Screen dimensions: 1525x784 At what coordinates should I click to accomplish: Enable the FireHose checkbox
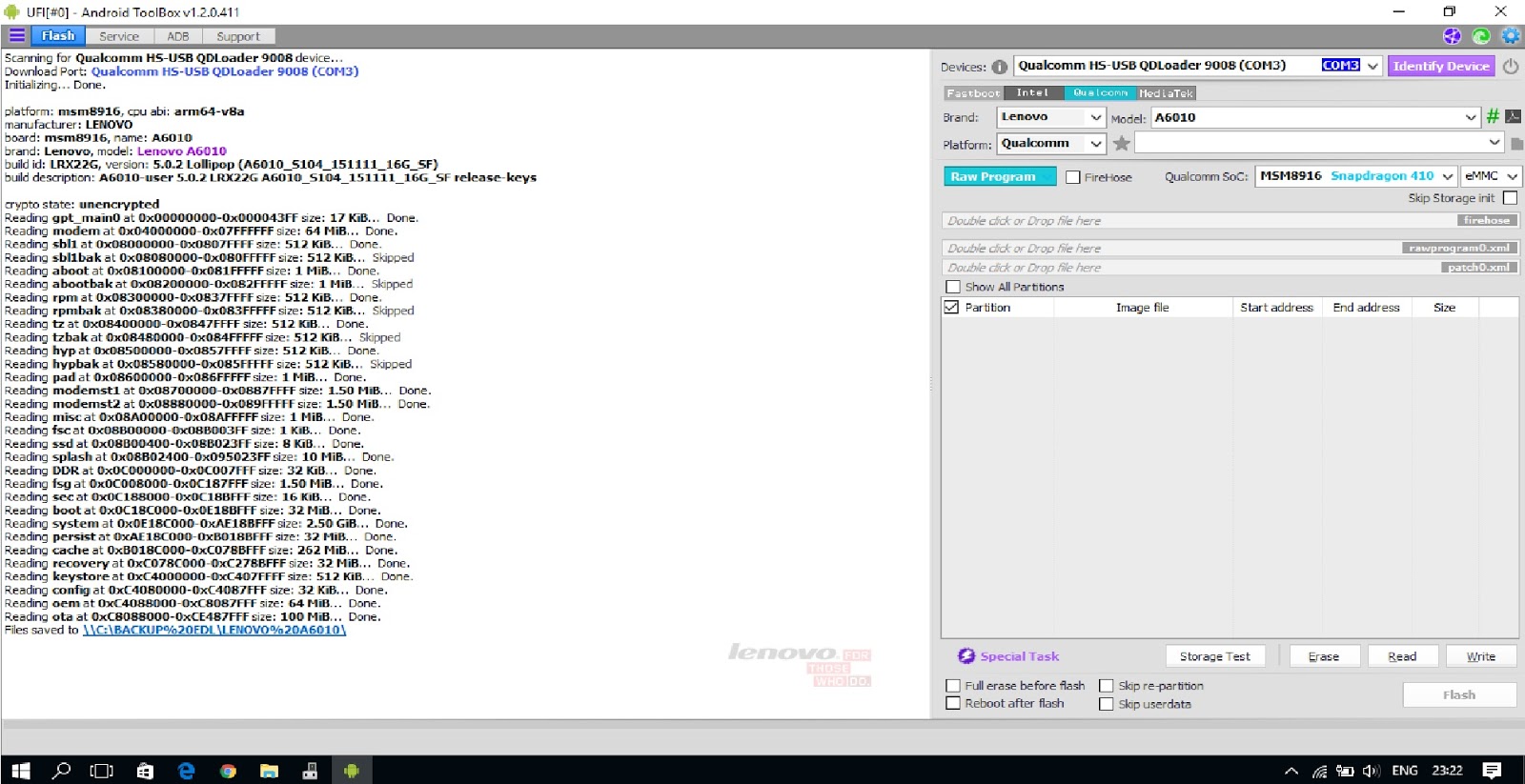coord(1073,177)
